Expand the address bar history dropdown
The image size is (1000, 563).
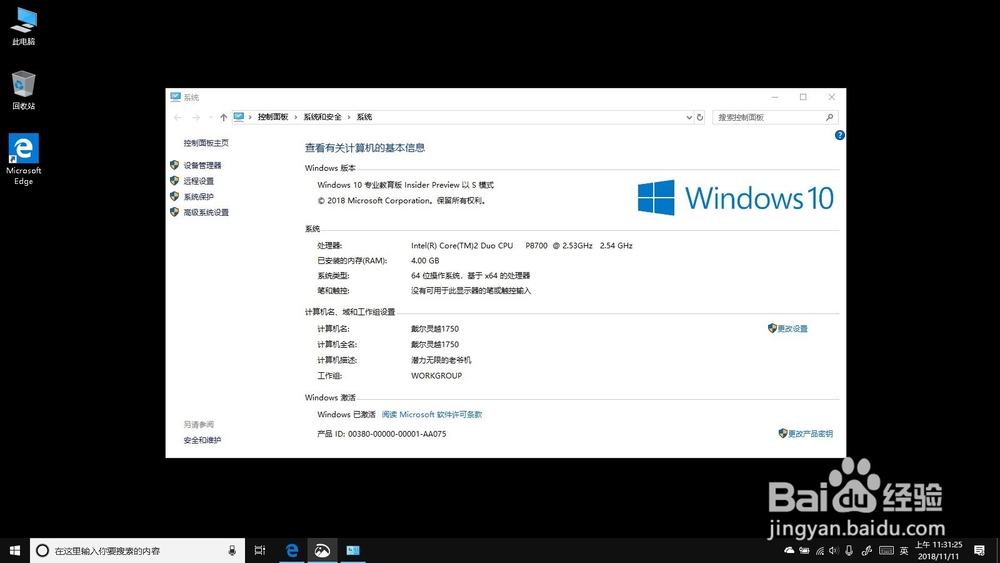point(689,117)
